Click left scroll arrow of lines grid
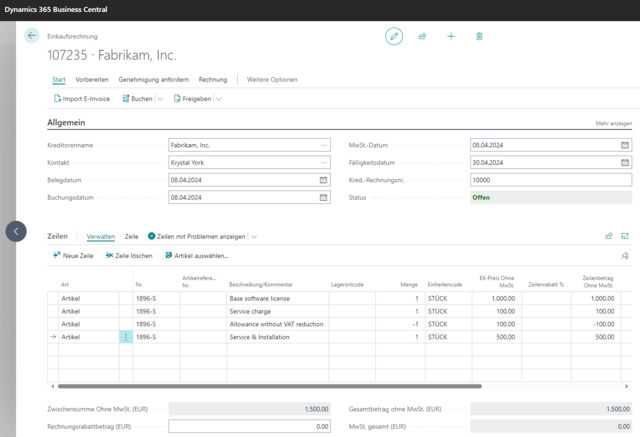Screen dimensions: 640x437 [53, 386]
